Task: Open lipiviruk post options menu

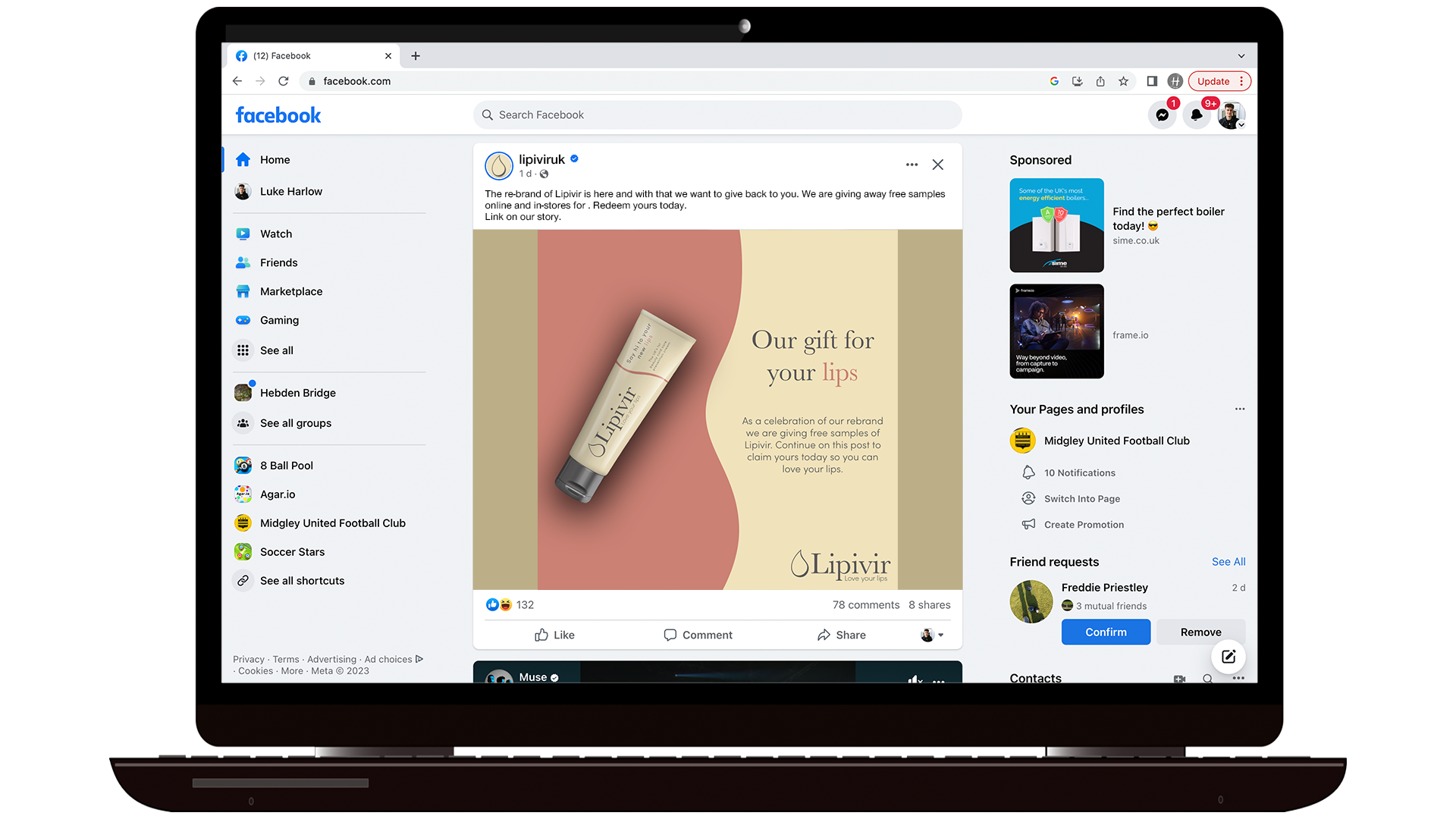Action: (x=912, y=165)
